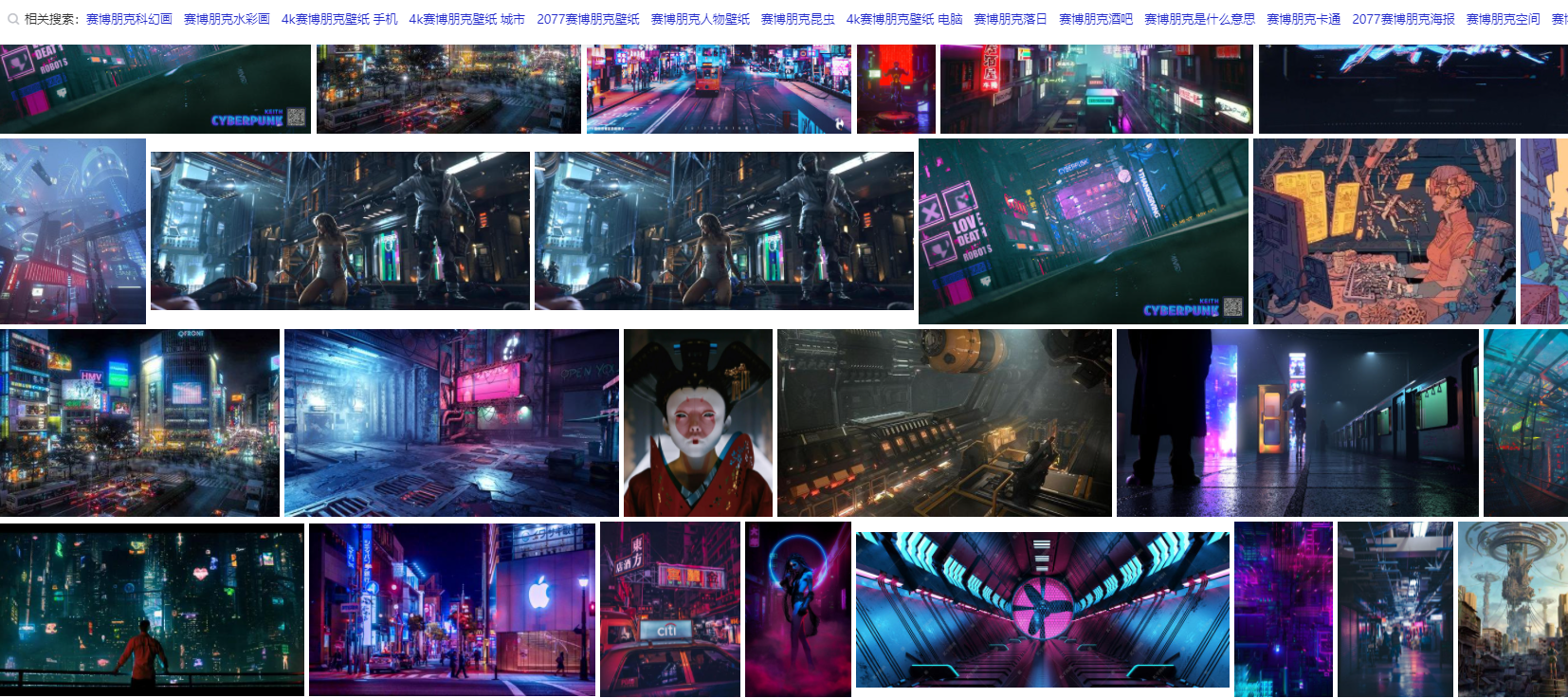Viewport: 1568px width, 698px height.
Task: Click the search magnifier icon beside 相关搜索
Action: click(13, 19)
